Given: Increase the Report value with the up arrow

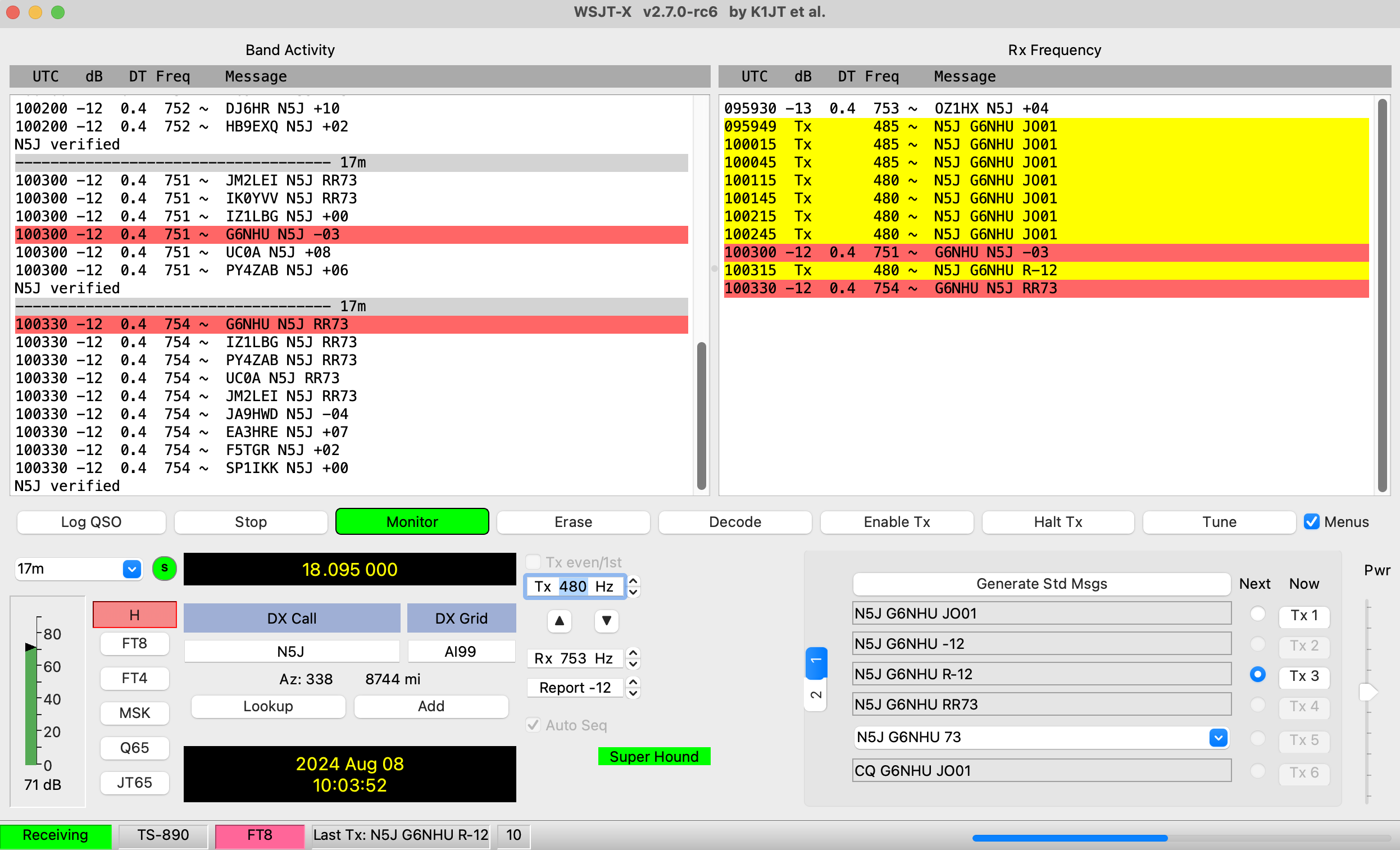Looking at the screenshot, I should 633,681.
